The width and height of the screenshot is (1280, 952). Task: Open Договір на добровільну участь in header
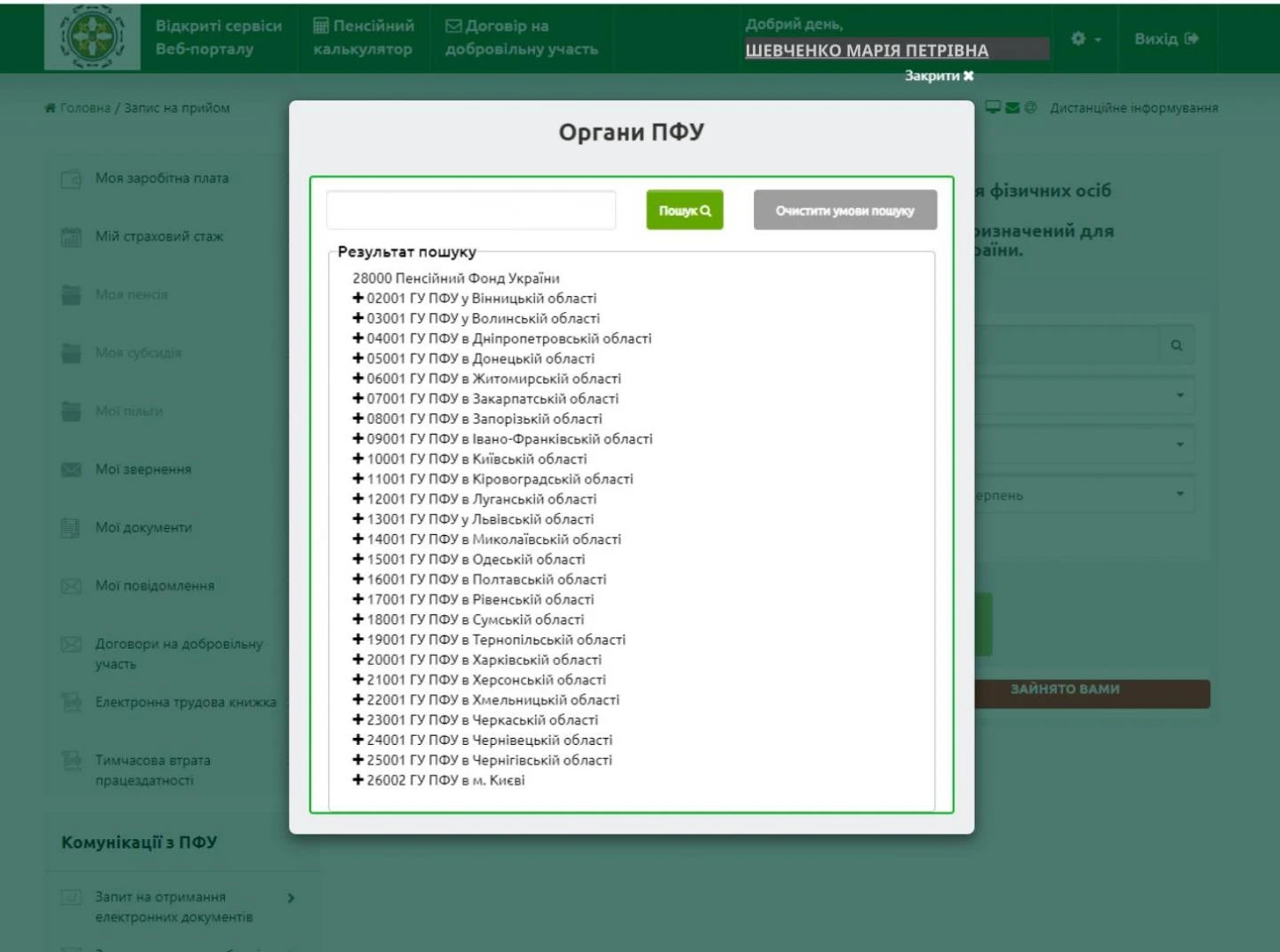click(522, 37)
